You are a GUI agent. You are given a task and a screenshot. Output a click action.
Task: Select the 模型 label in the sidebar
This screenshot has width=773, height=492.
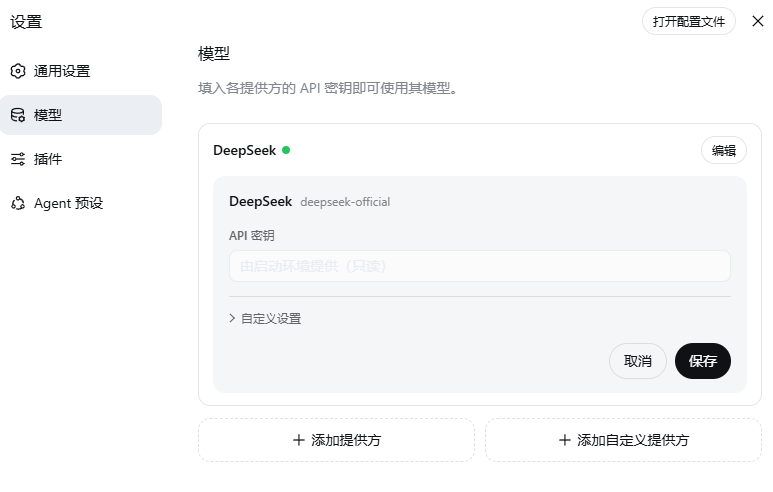click(48, 115)
